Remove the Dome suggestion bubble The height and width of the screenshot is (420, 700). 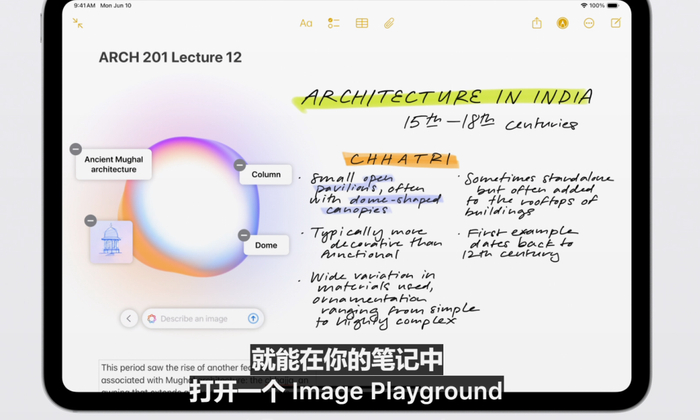point(244,235)
